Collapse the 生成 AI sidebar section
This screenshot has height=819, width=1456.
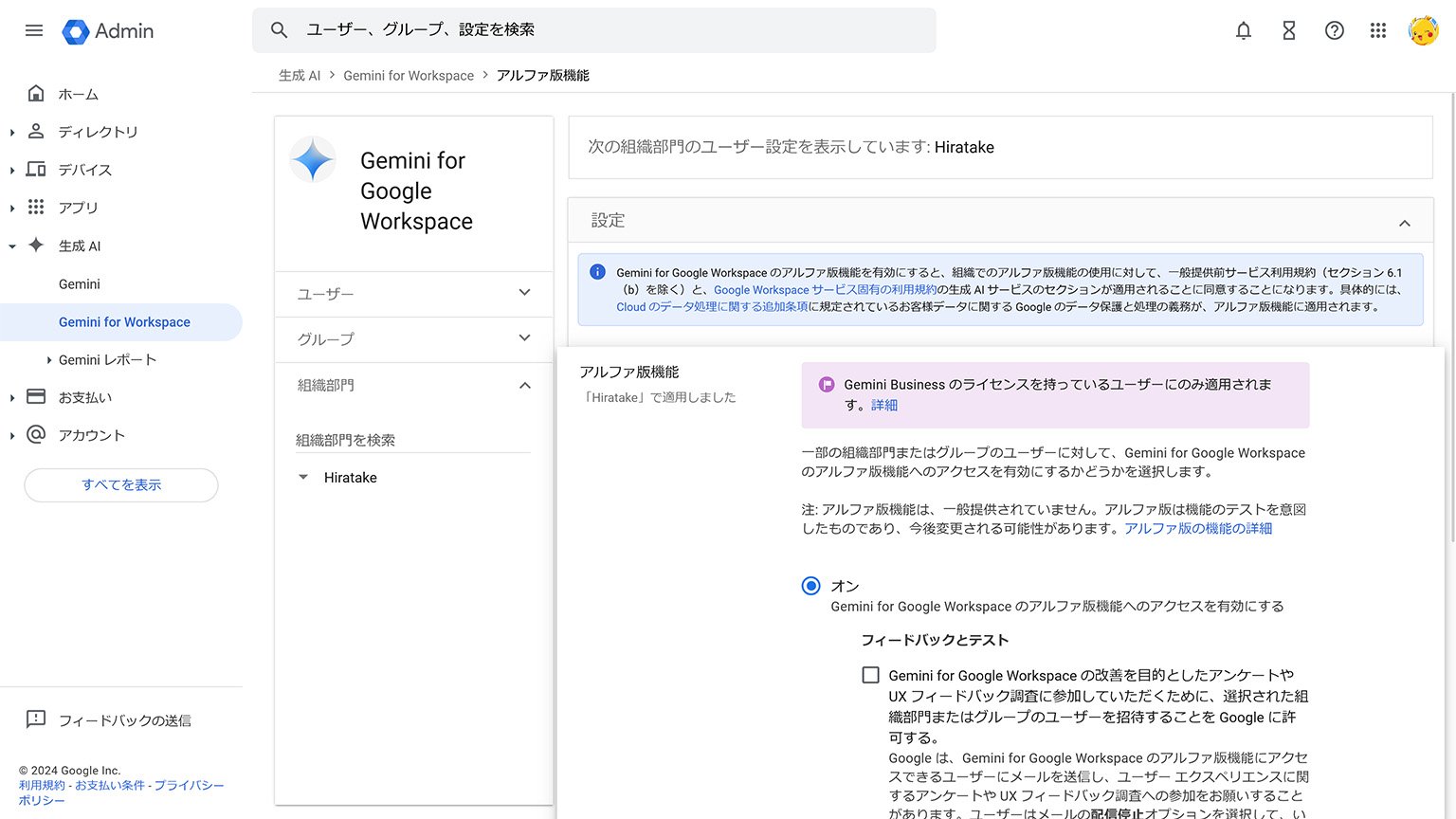click(x=12, y=246)
